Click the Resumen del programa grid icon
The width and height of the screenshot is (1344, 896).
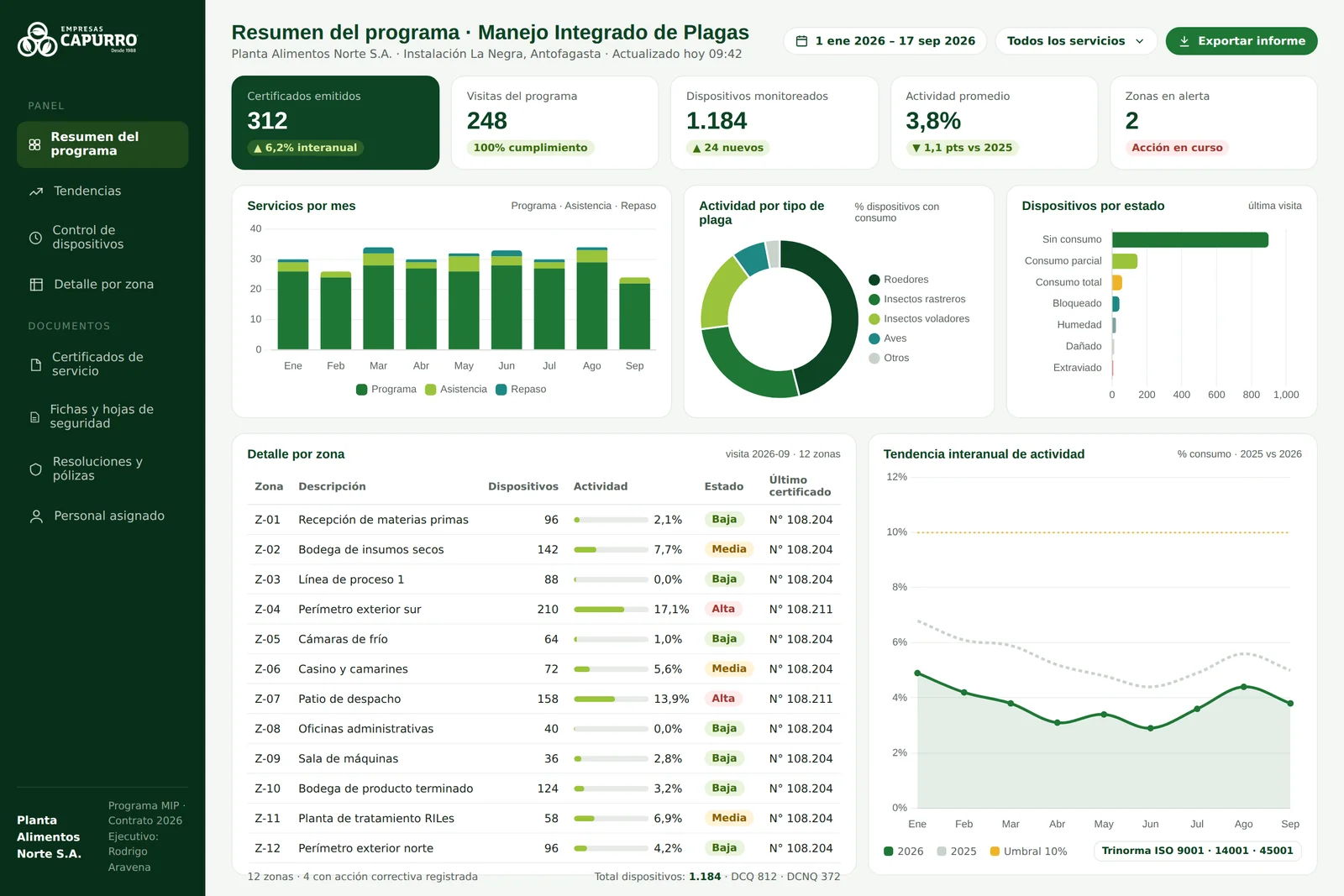[34, 144]
